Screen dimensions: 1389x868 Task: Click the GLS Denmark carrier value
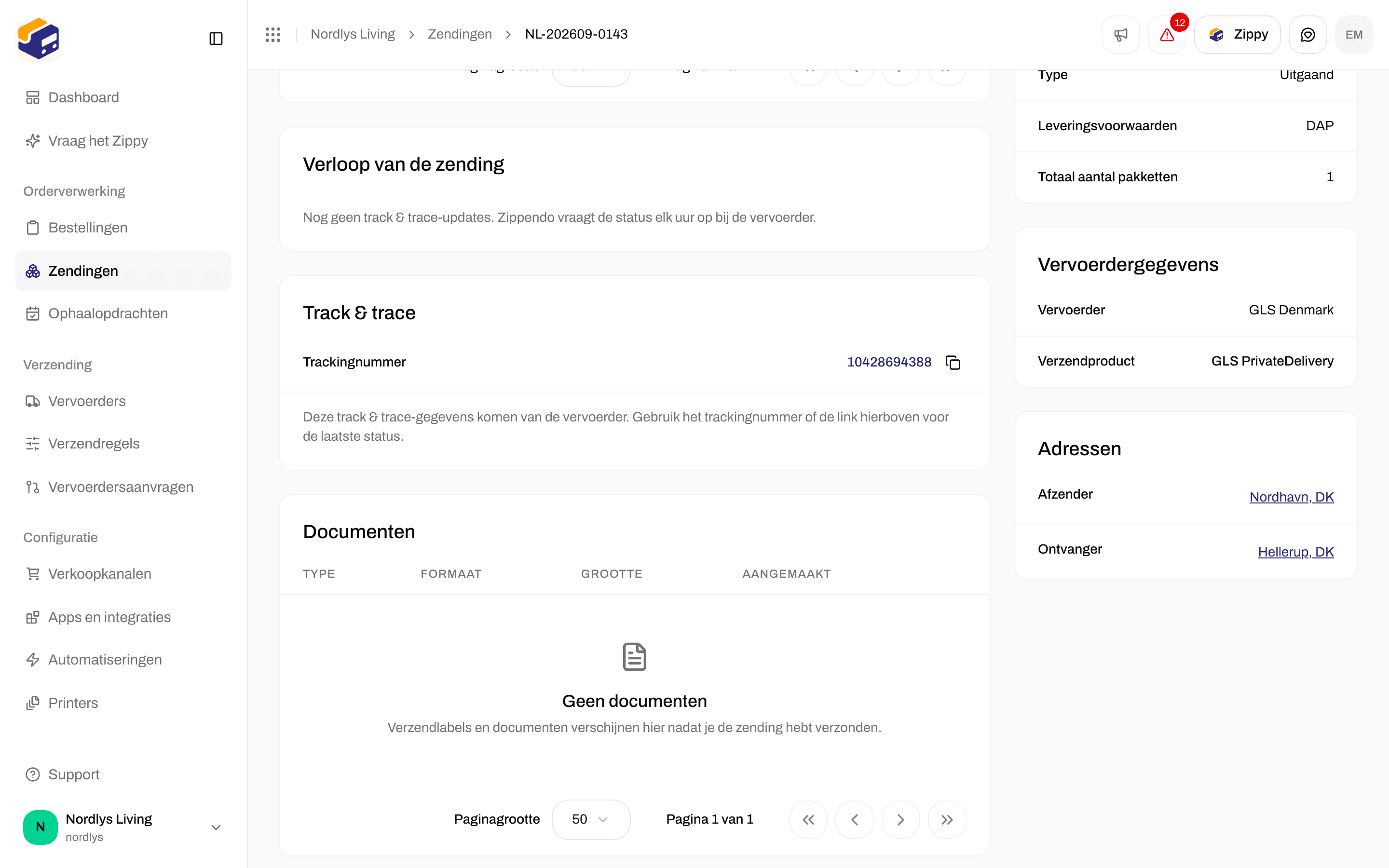coord(1291,310)
